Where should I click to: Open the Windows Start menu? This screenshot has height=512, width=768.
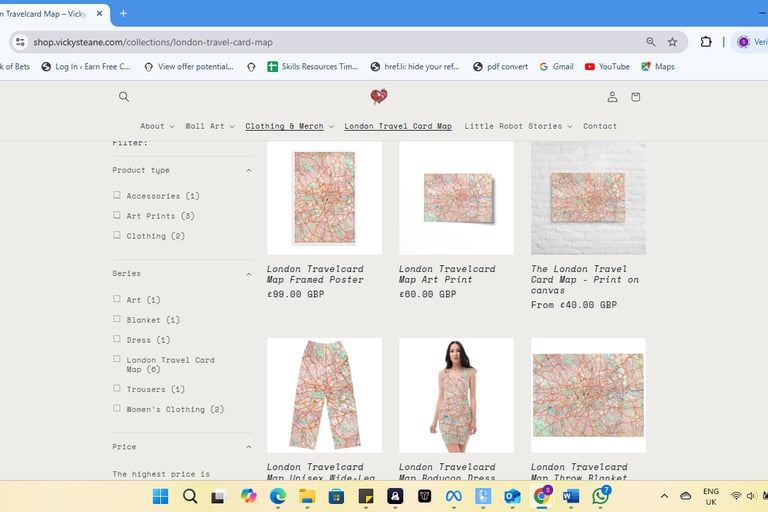coord(160,496)
